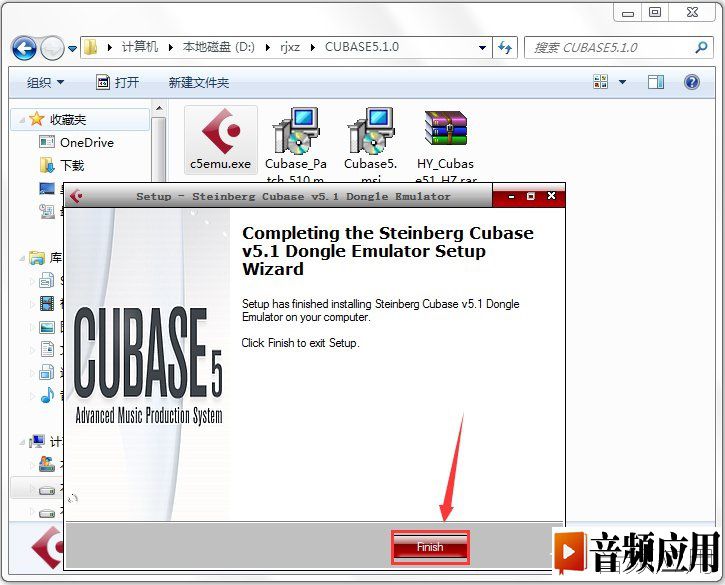Click the recent places icon under favorites
The image size is (725, 585).
click(47, 211)
